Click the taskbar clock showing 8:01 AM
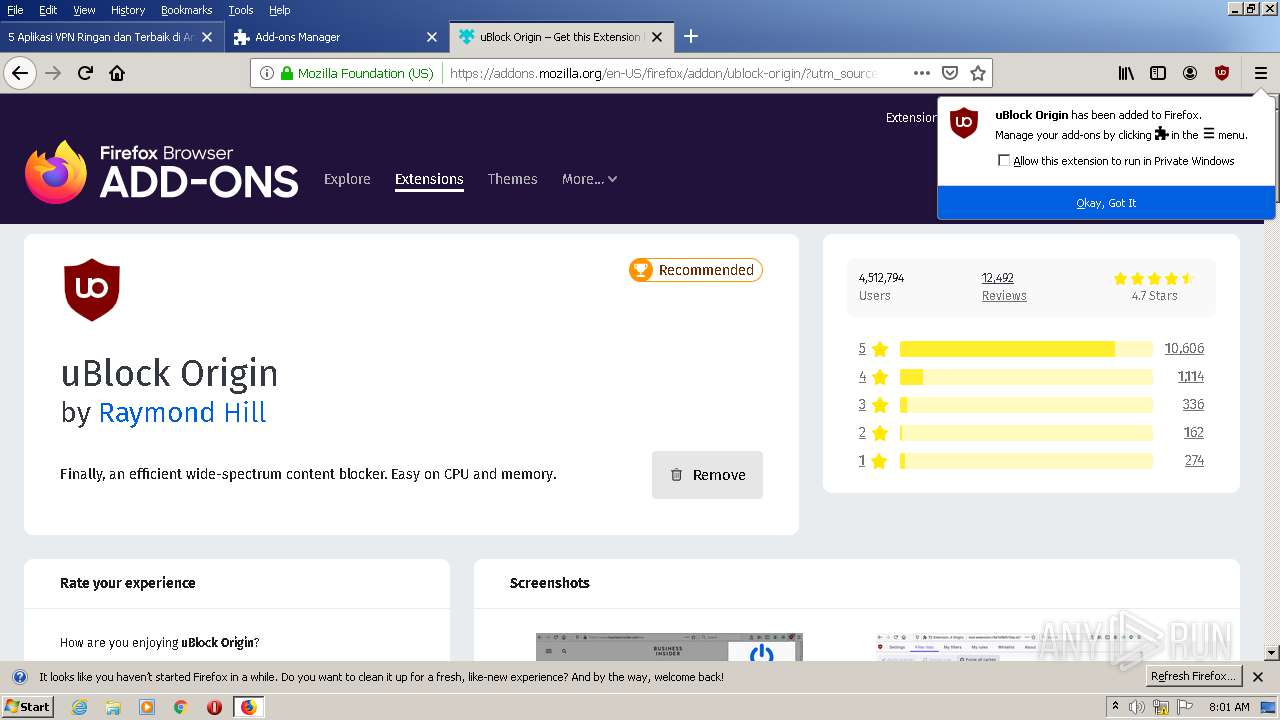The height and width of the screenshot is (720, 1280). [1229, 707]
